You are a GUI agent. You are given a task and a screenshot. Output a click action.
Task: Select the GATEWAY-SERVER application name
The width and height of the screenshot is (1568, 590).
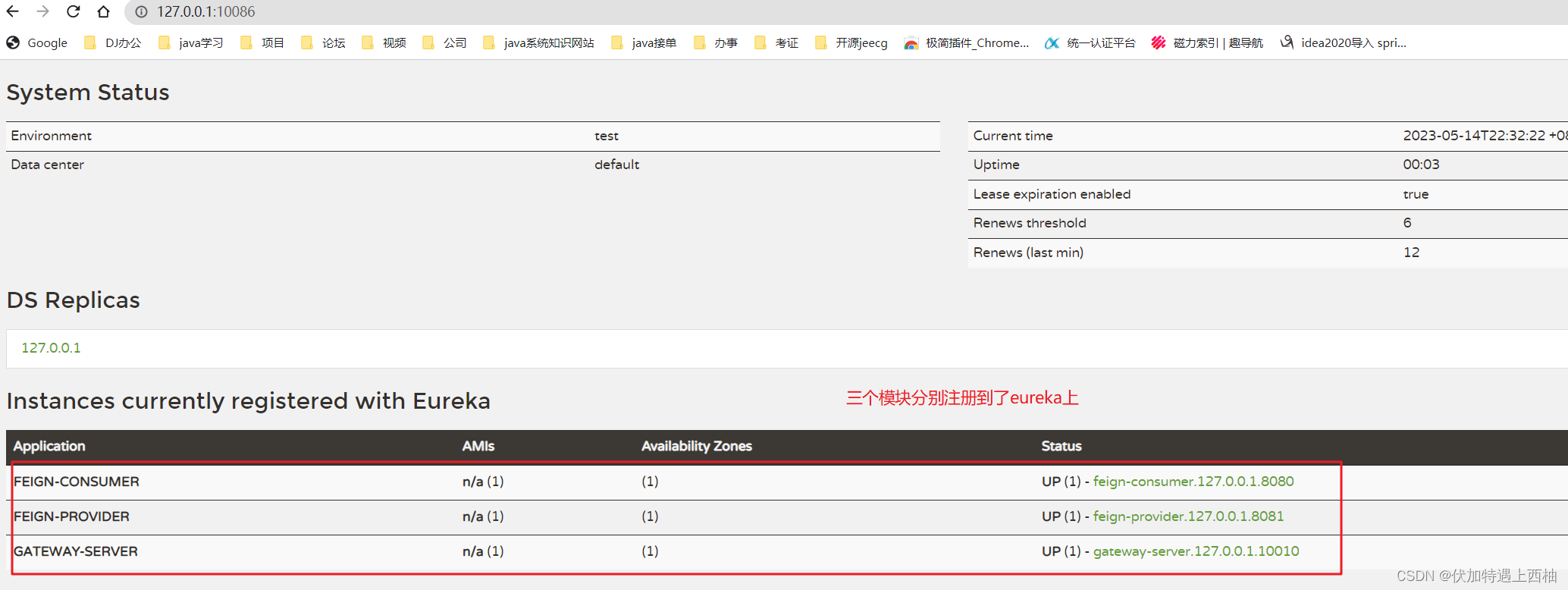(x=76, y=551)
